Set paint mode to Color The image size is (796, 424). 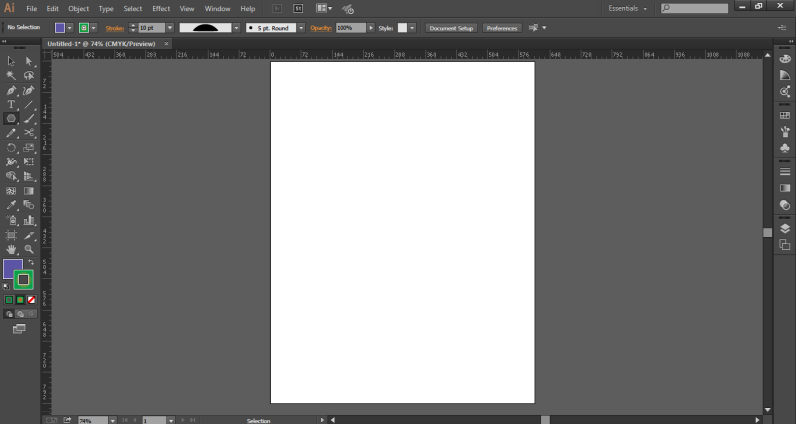coord(9,300)
